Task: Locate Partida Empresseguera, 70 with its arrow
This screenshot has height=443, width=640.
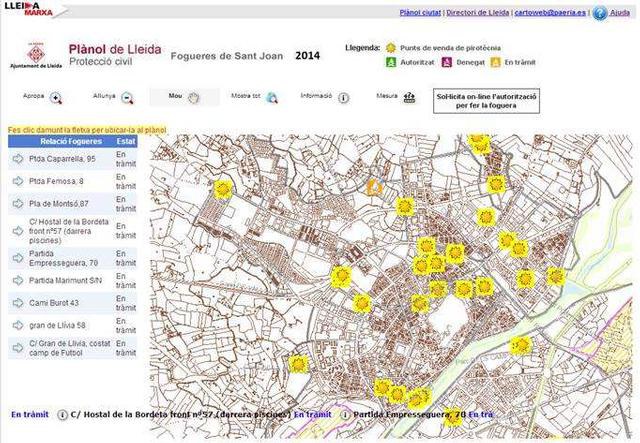Action: [x=17, y=259]
